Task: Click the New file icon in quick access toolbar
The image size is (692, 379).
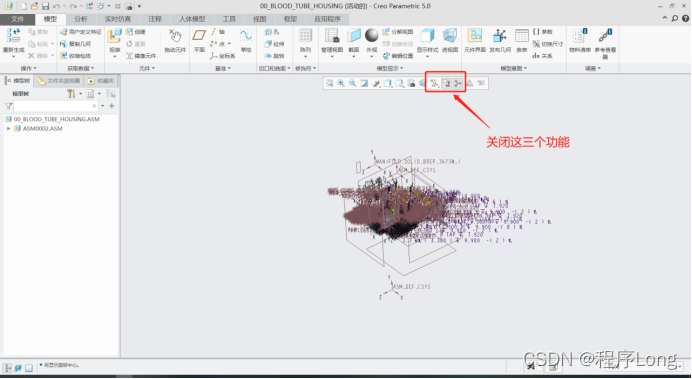Action: [23, 6]
